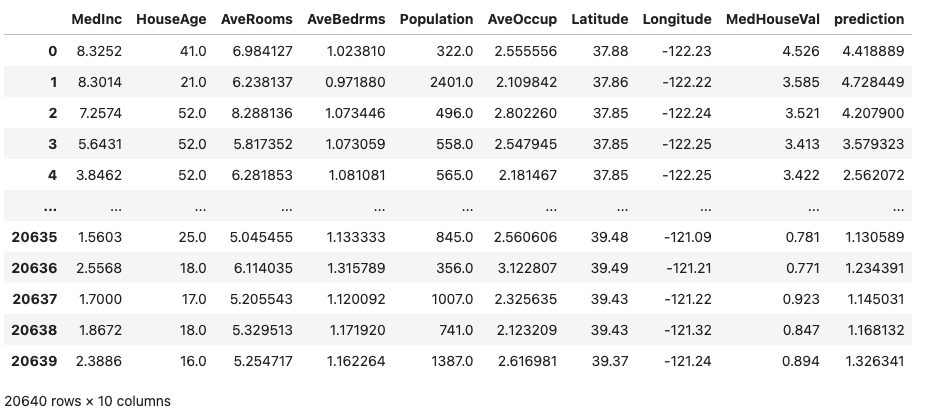
Task: Click the MedInc column header
Action: (x=96, y=19)
